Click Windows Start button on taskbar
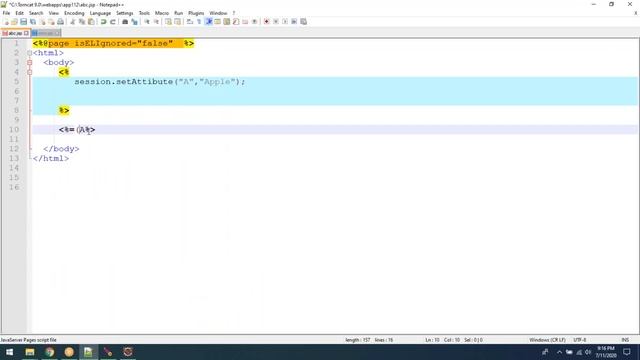Viewport: 640px width, 360px height. click(9, 352)
